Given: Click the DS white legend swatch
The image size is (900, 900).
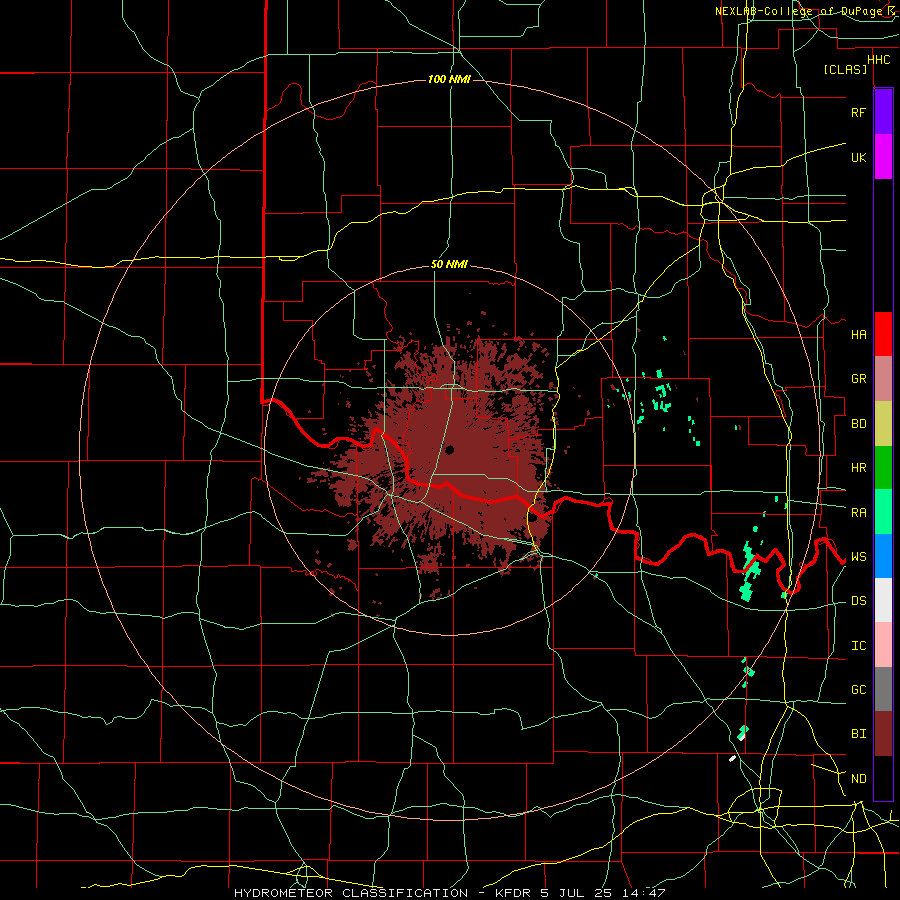Looking at the screenshot, I should coord(883,600).
